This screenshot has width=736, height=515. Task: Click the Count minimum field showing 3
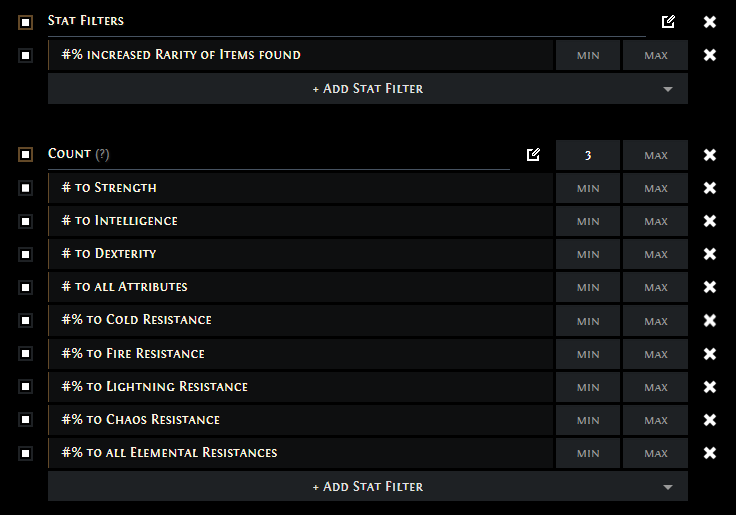click(x=588, y=155)
